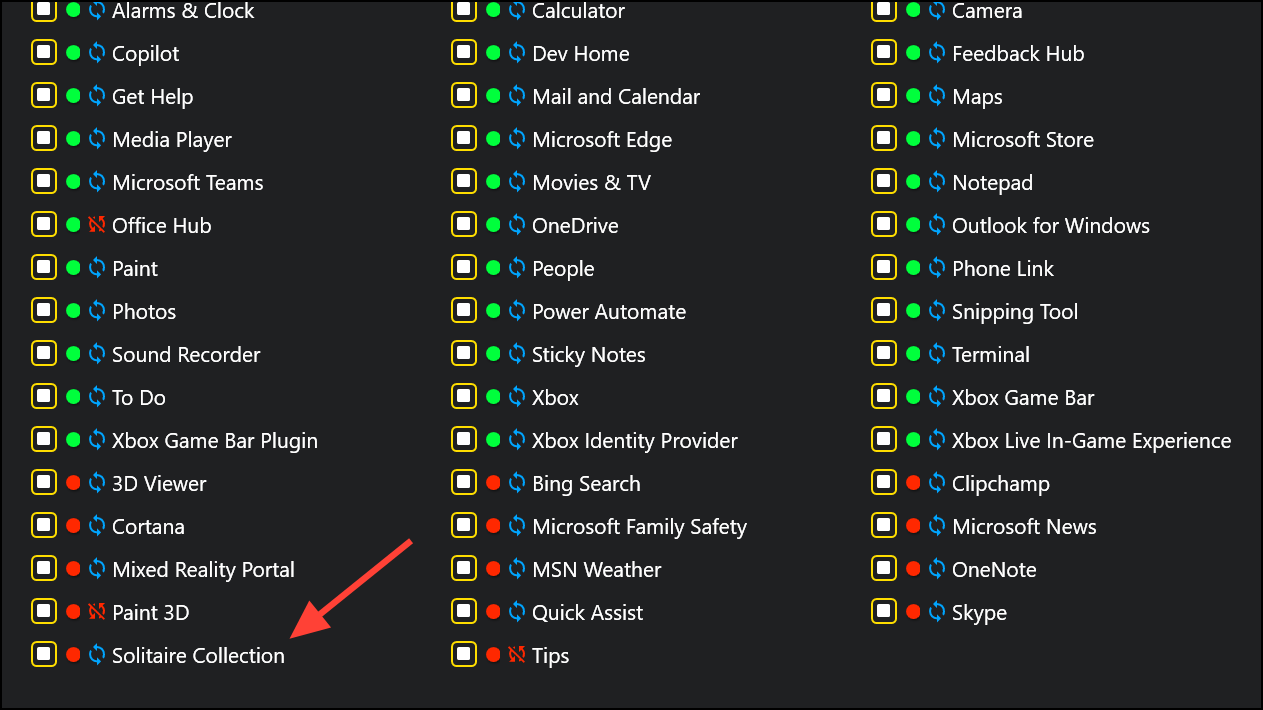
Task: Click the sync icon next to Microsoft Edge
Action: click(517, 140)
